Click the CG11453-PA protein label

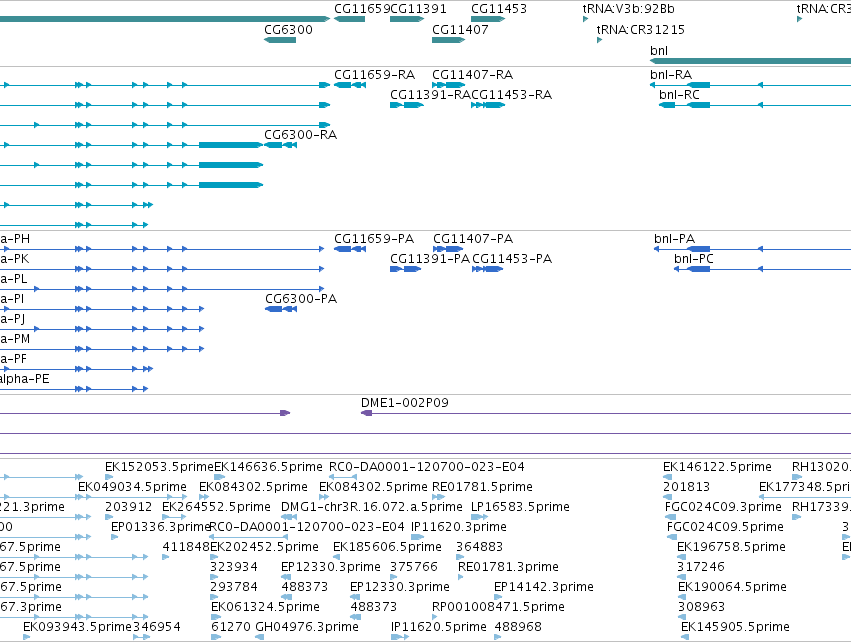512,259
